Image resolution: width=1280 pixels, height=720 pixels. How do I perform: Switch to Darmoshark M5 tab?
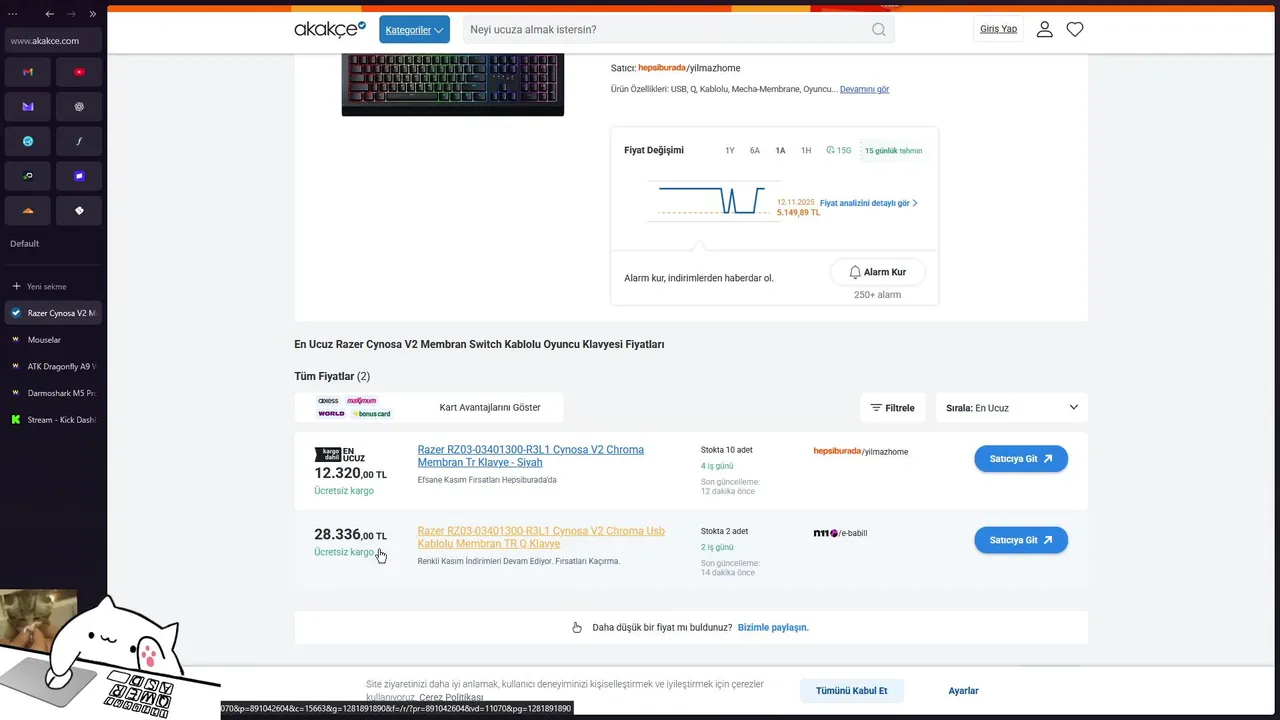[53, 393]
